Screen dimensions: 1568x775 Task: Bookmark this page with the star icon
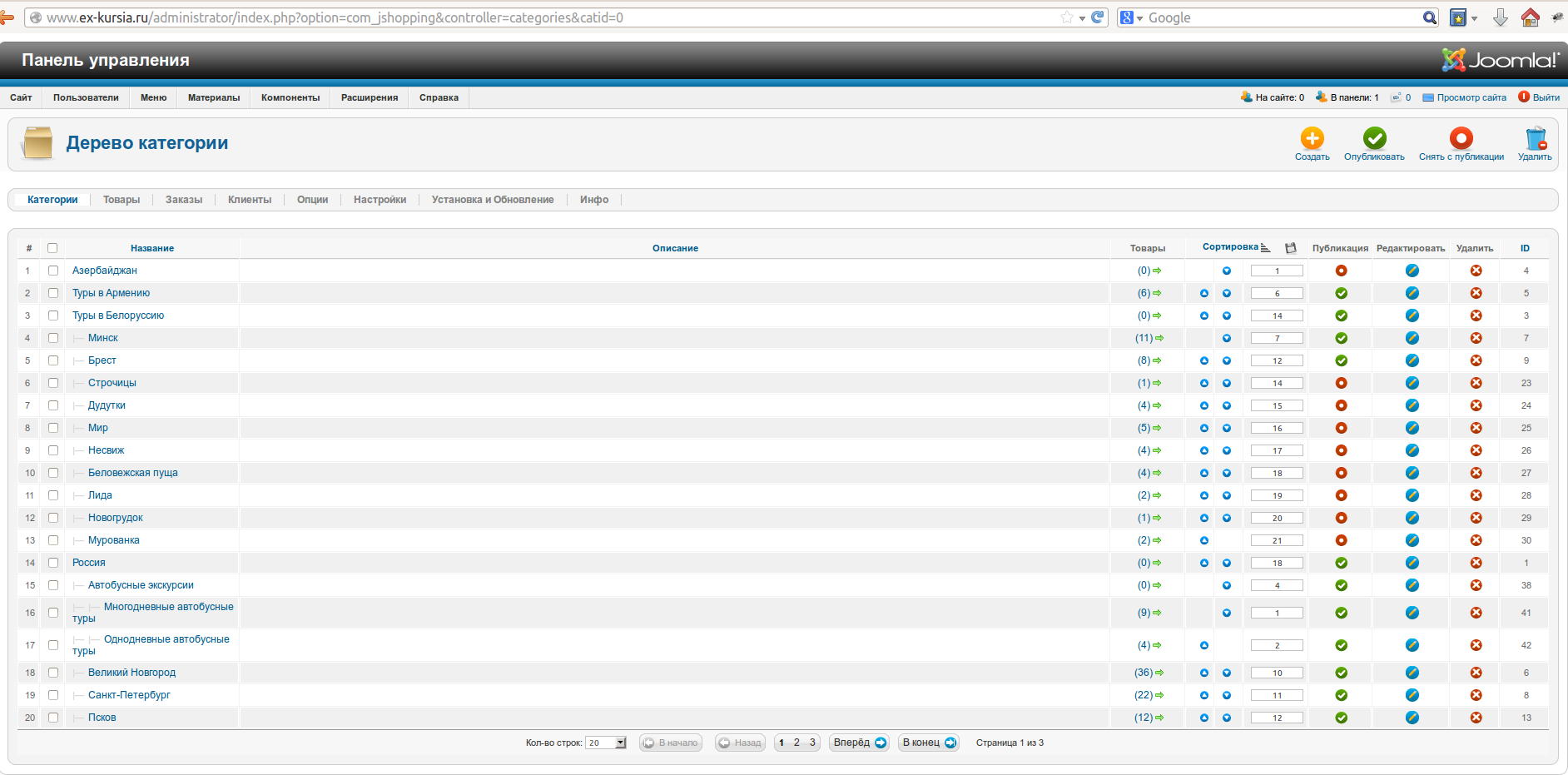pos(1066,17)
